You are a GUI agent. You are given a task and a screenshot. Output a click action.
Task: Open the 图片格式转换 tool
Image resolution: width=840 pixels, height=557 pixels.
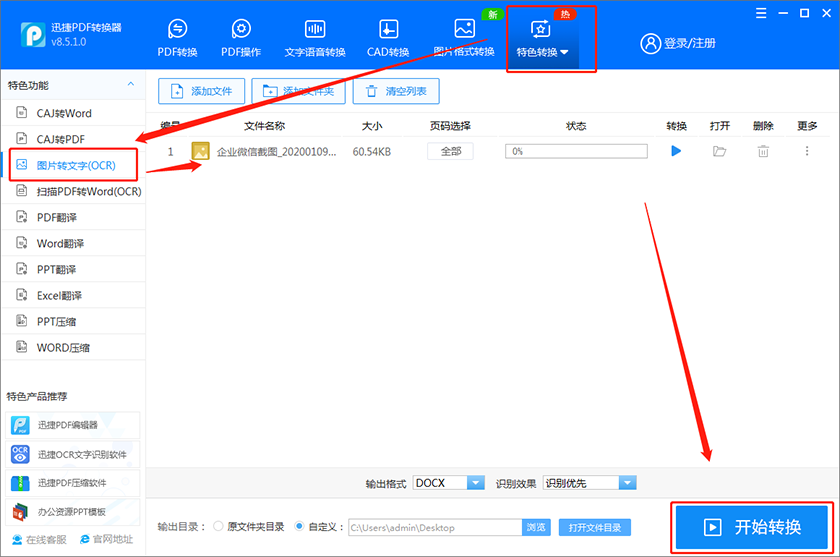(464, 38)
